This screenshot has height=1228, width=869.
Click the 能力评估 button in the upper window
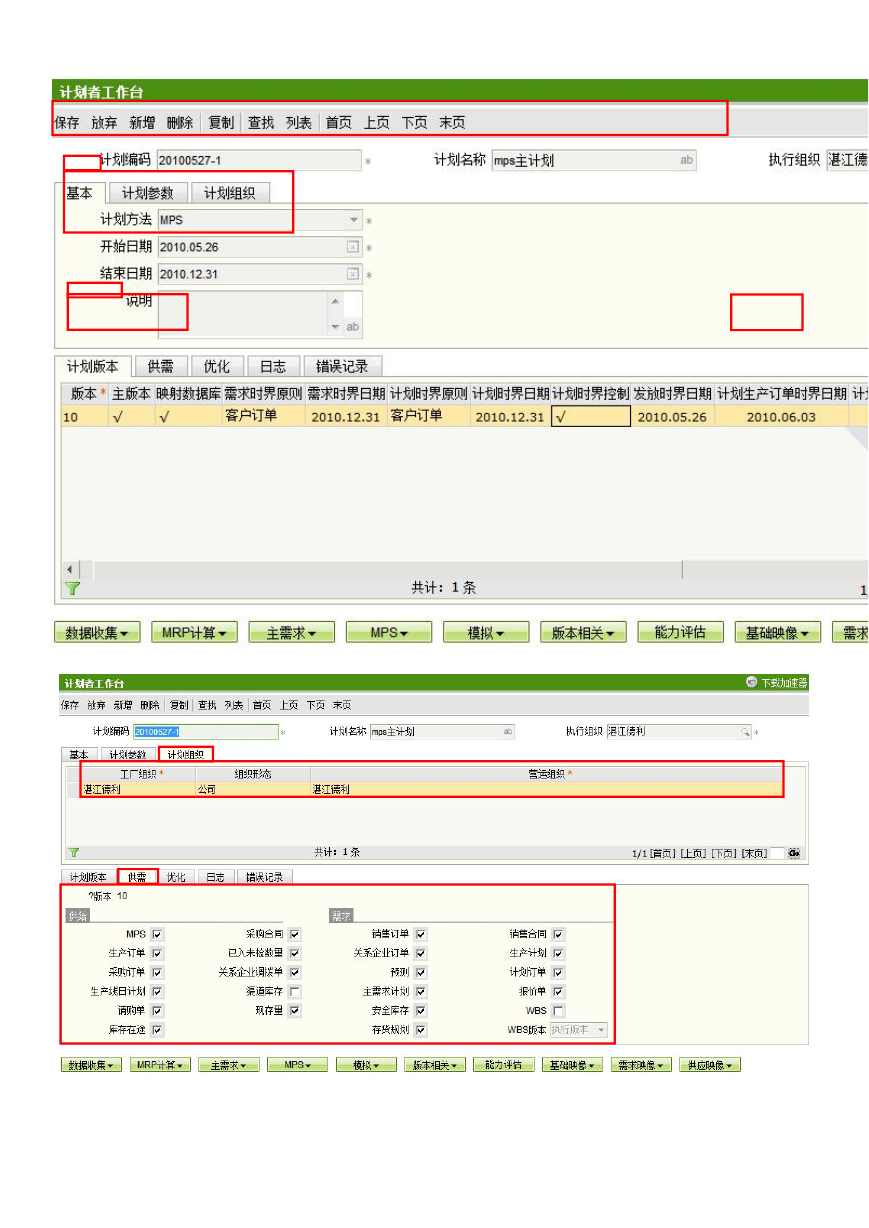(x=680, y=632)
